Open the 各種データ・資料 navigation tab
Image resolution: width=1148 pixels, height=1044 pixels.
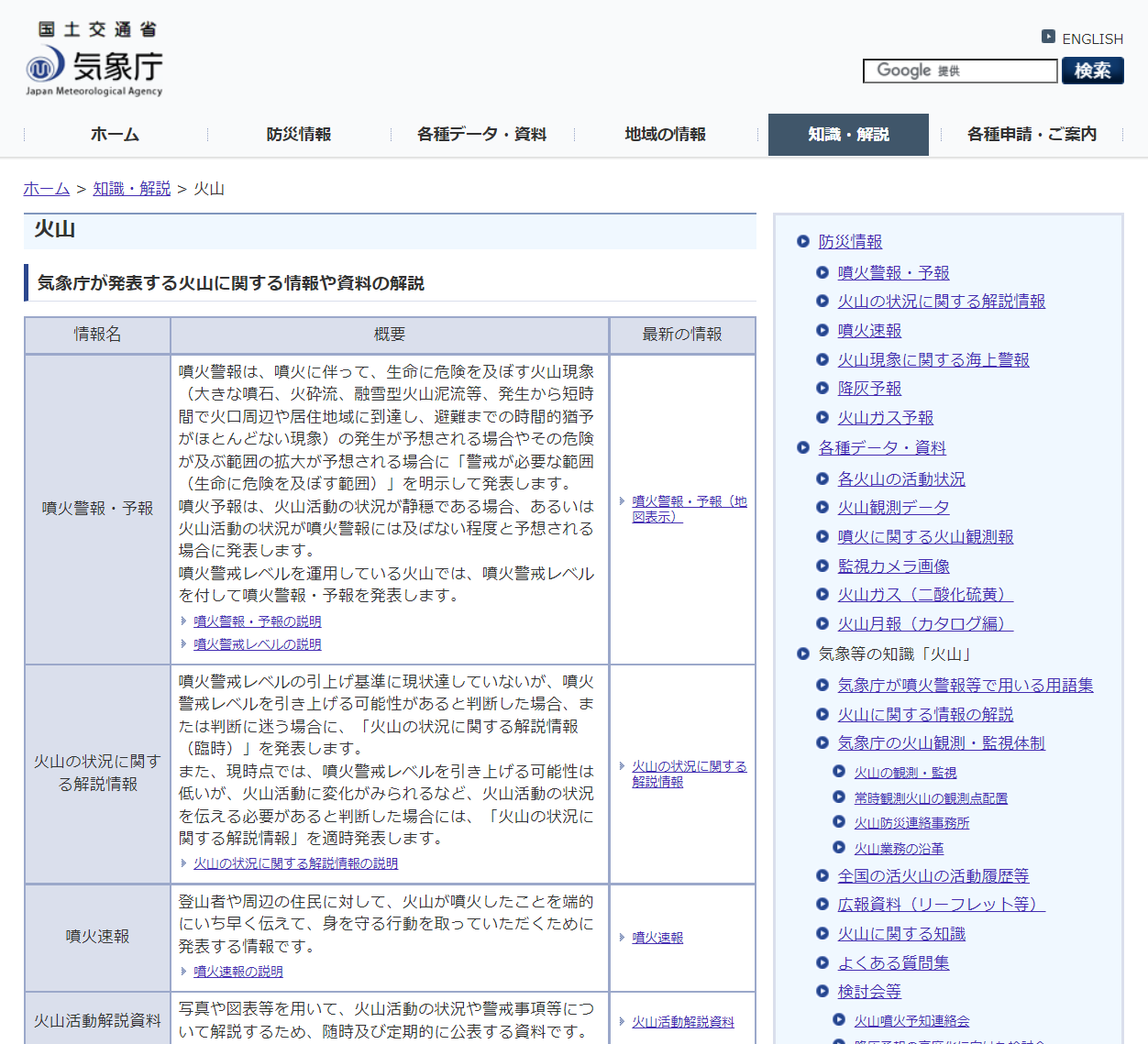click(x=482, y=135)
